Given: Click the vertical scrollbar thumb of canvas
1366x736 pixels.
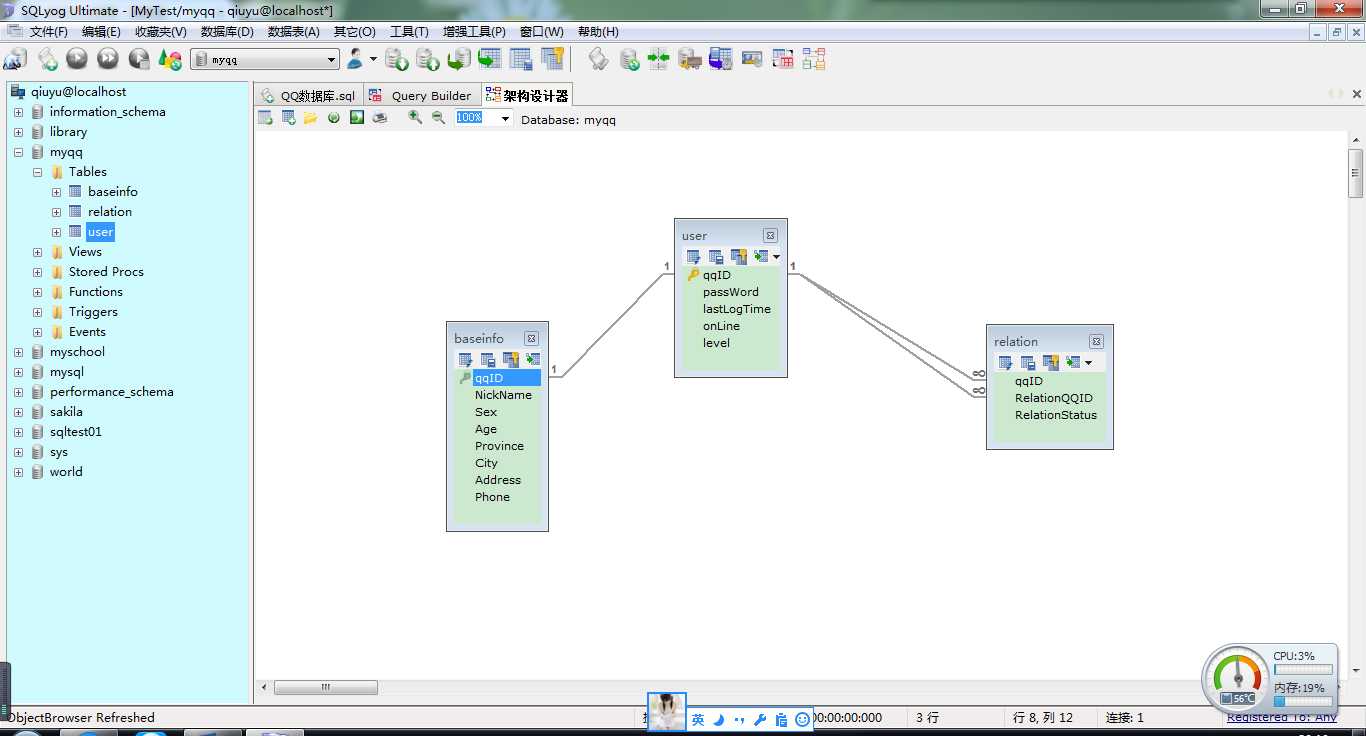Looking at the screenshot, I should 1356,173.
